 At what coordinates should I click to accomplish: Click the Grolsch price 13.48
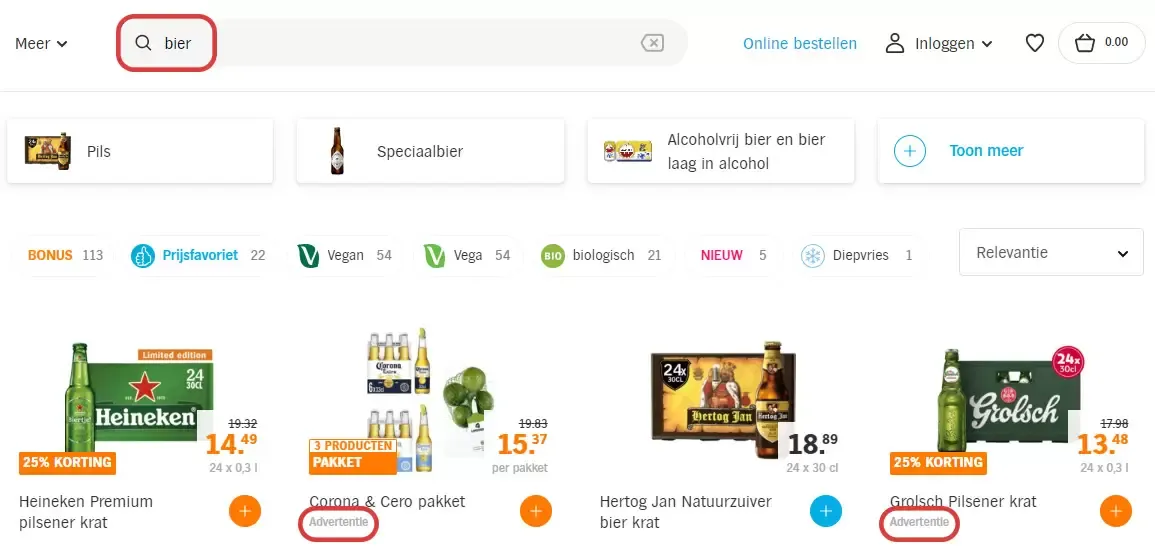tap(1102, 444)
